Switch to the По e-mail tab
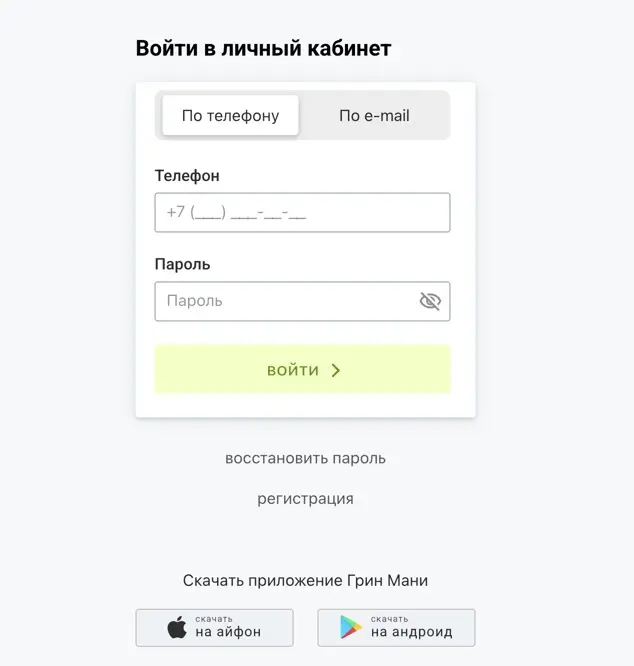Viewport: 634px width, 666px height. 374,116
